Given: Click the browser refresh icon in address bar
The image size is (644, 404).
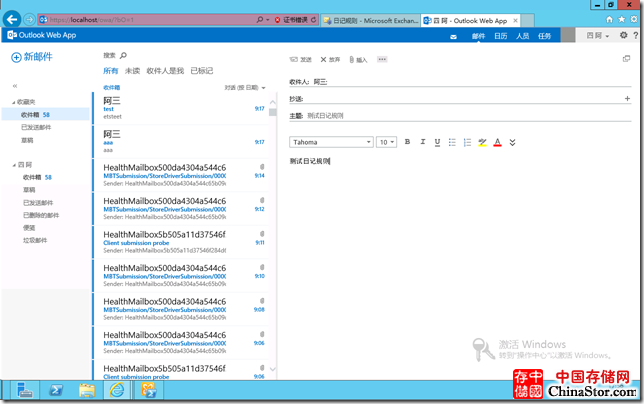Looking at the screenshot, I should 313,20.
